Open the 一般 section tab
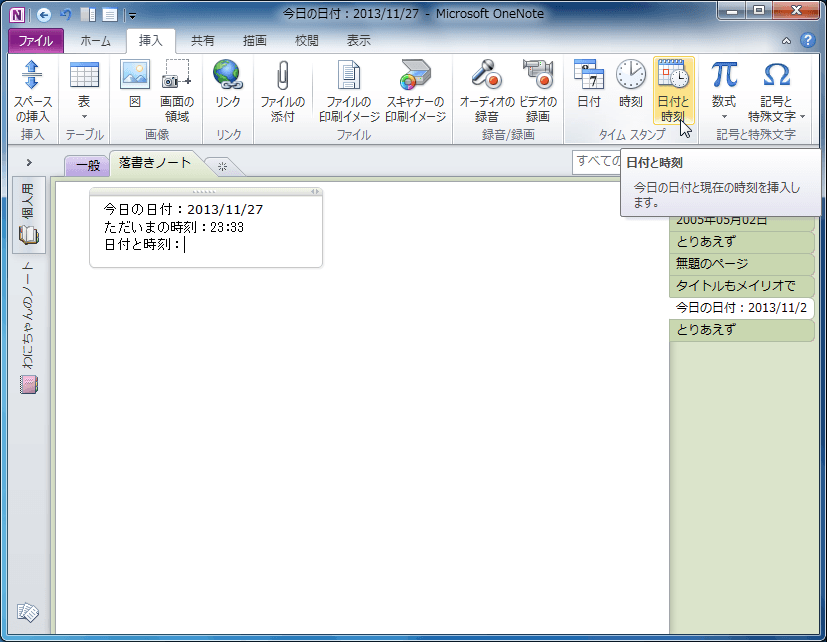The image size is (827, 642). 88,166
